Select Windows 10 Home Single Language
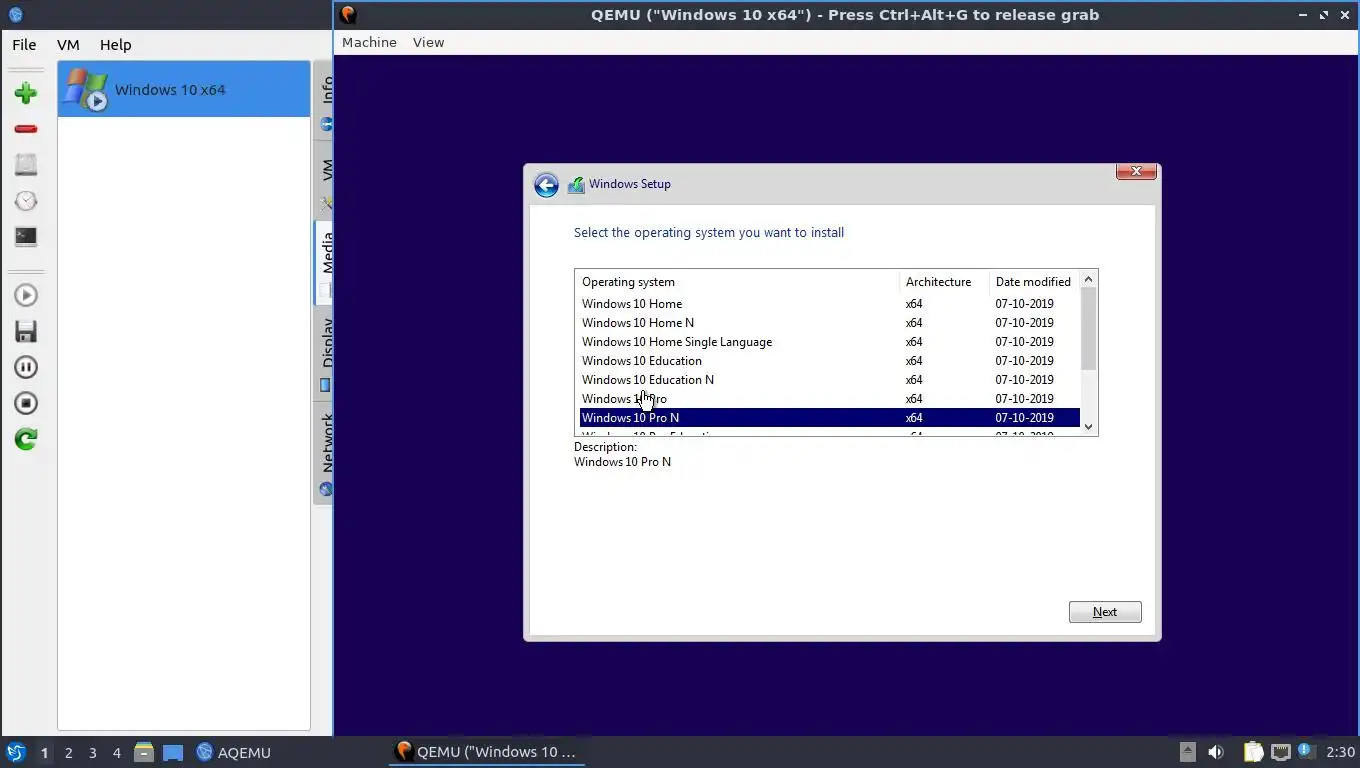Image resolution: width=1360 pixels, height=768 pixels. (x=830, y=342)
